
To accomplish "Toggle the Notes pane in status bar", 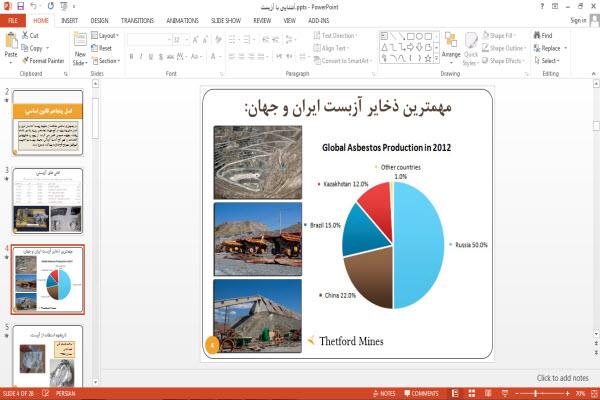I will 384,393.
